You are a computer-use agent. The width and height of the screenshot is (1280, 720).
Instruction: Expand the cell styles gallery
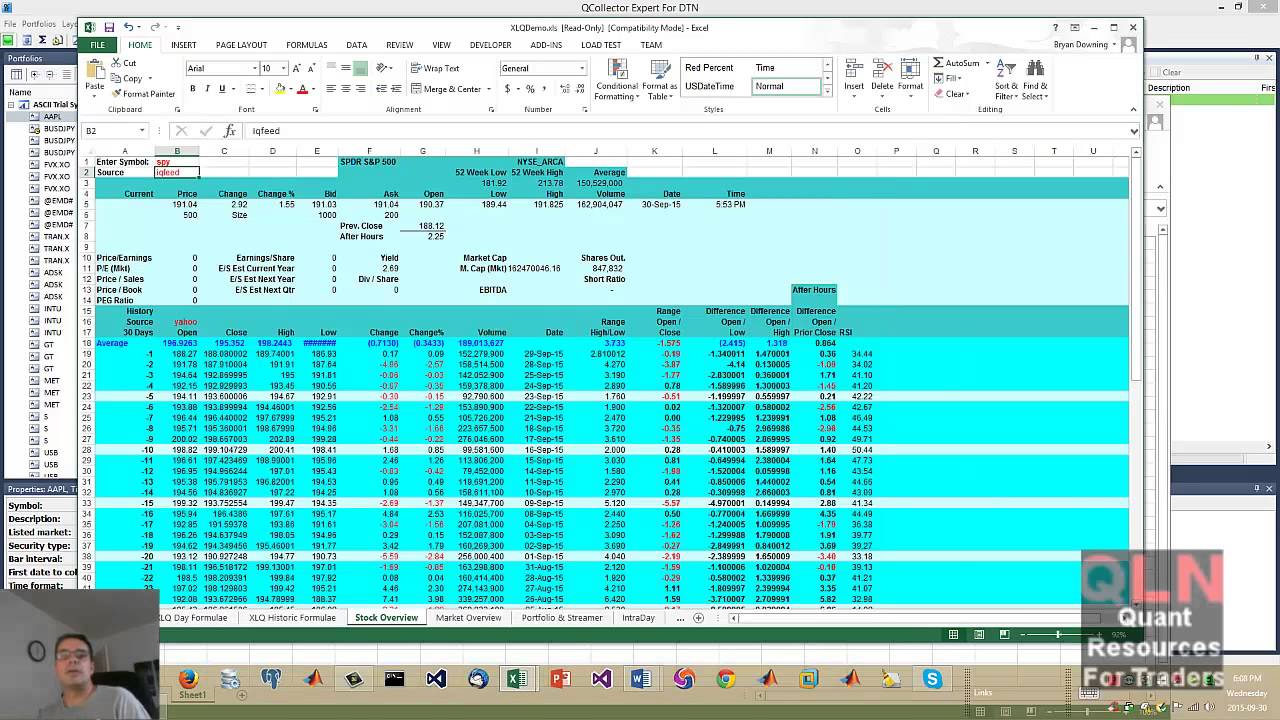click(x=827, y=90)
